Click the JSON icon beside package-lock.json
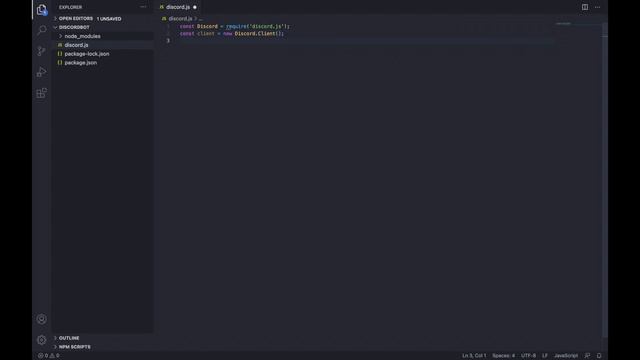 point(60,54)
